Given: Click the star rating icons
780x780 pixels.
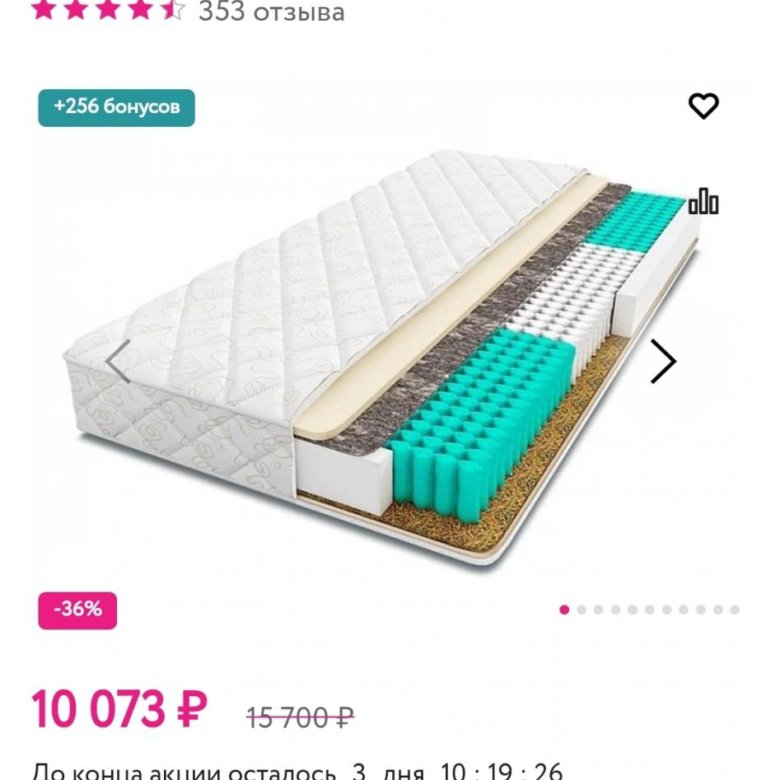Looking at the screenshot, I should point(108,11).
